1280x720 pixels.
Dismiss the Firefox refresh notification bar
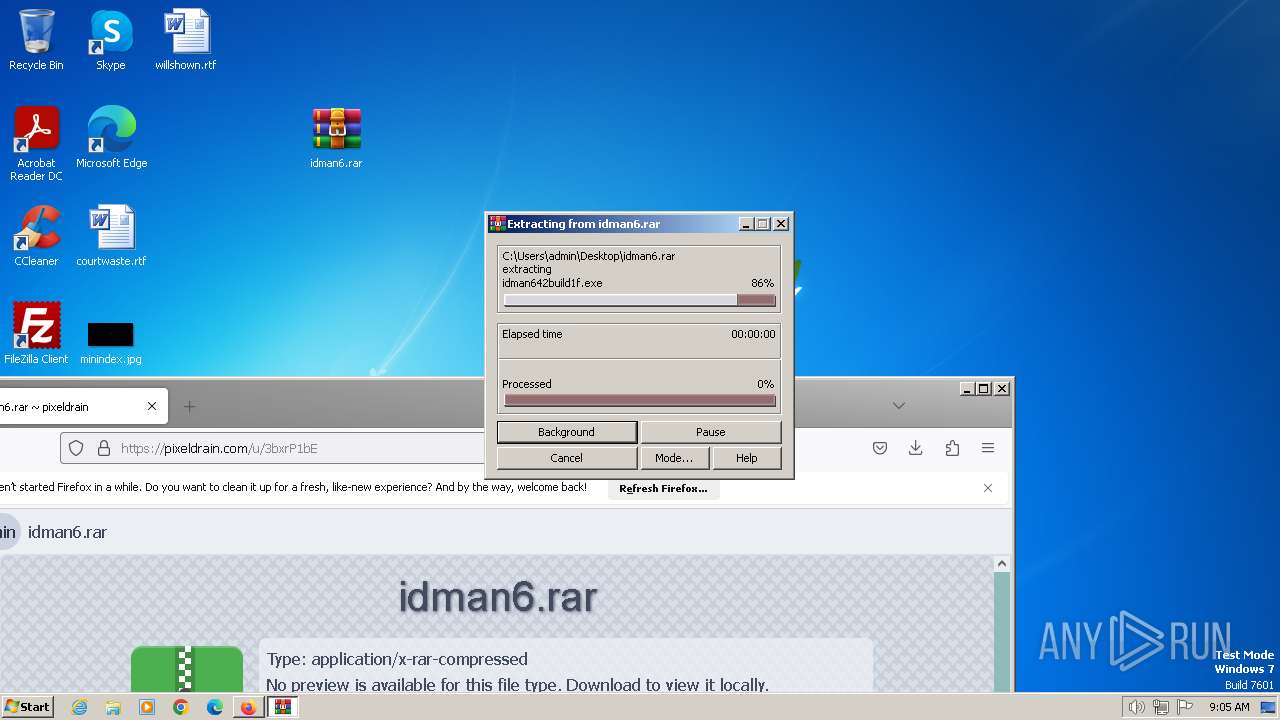click(x=988, y=488)
